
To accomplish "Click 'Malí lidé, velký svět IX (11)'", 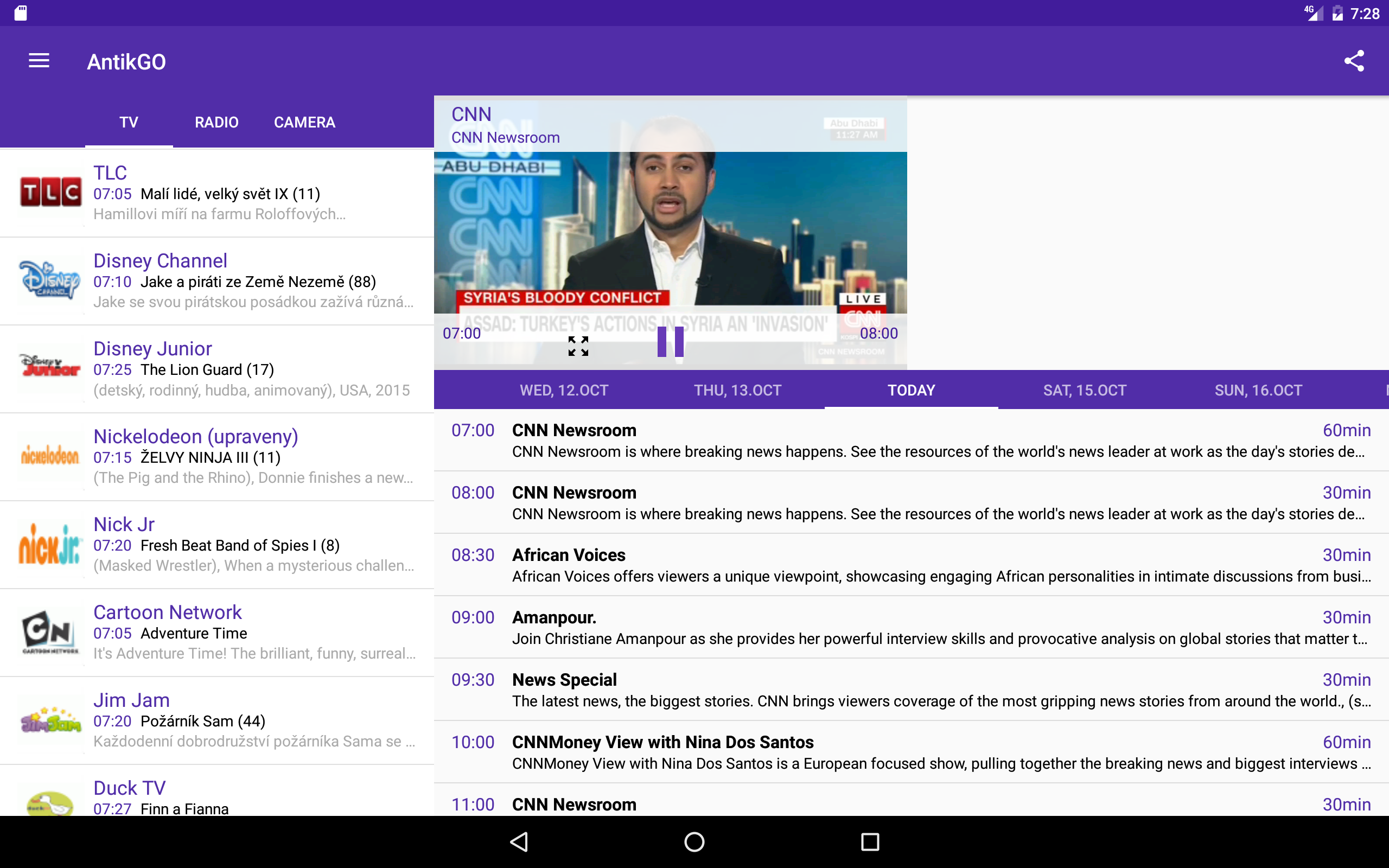I will pos(230,194).
